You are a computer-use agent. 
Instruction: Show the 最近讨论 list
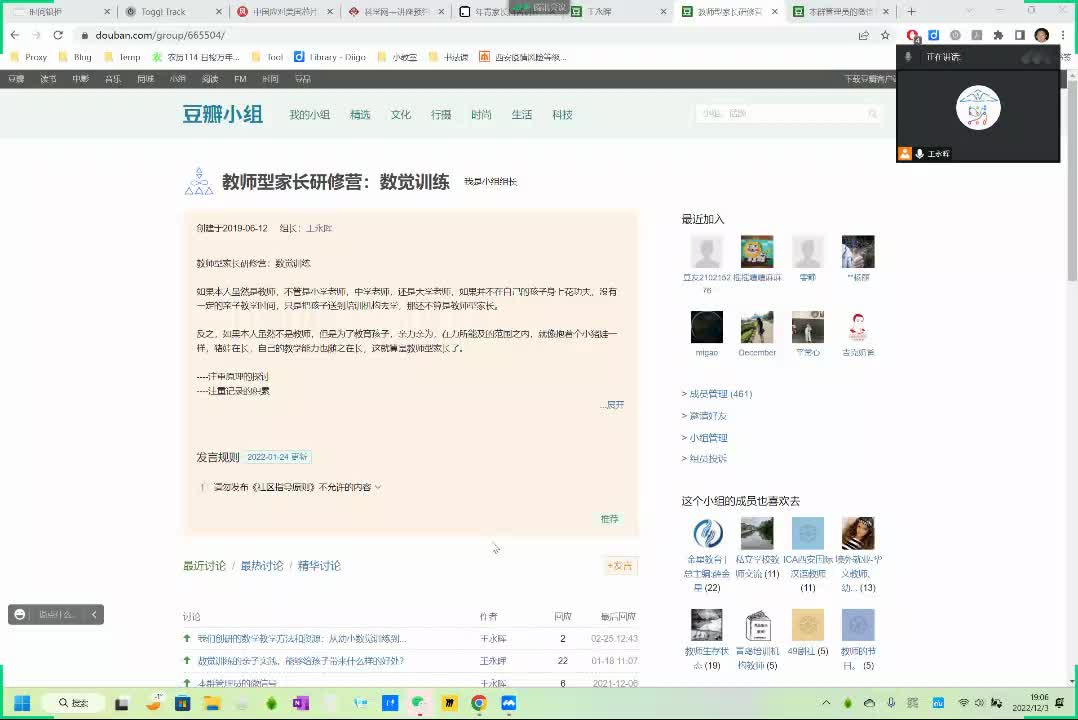204,565
